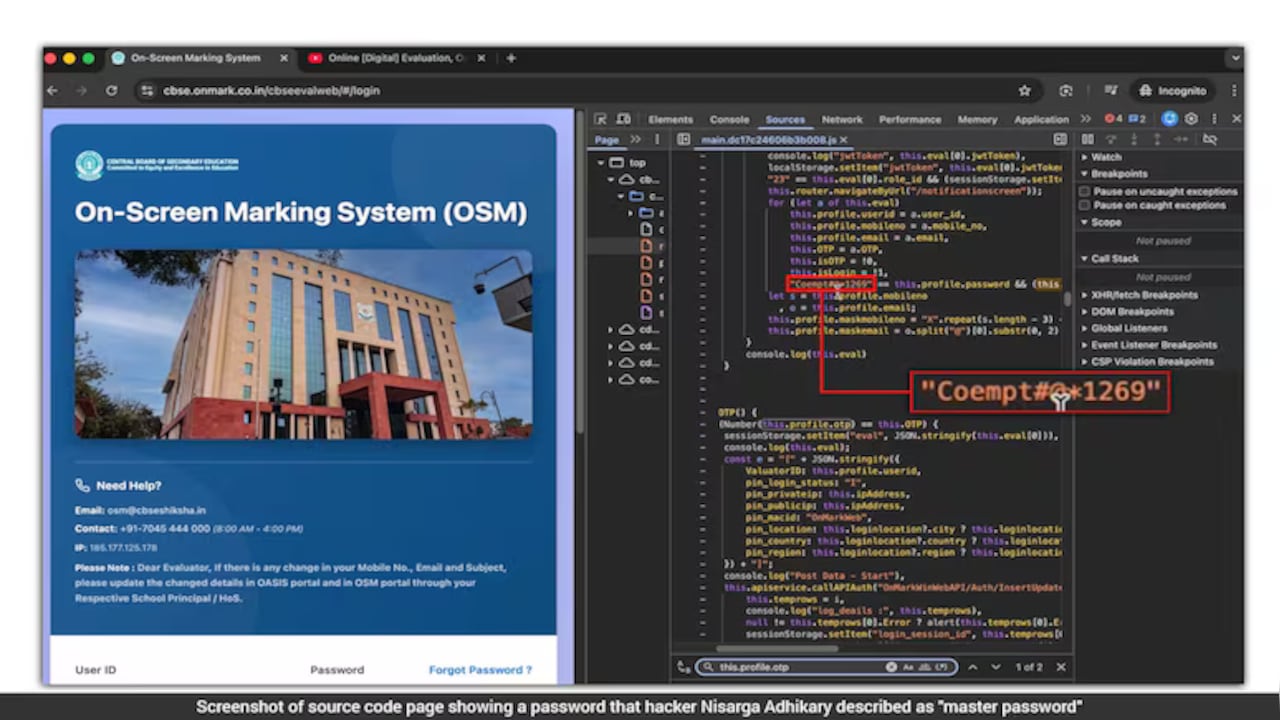Screen dimensions: 1280x720
Task: Enable Pause on caught exceptions
Action: tap(1084, 205)
